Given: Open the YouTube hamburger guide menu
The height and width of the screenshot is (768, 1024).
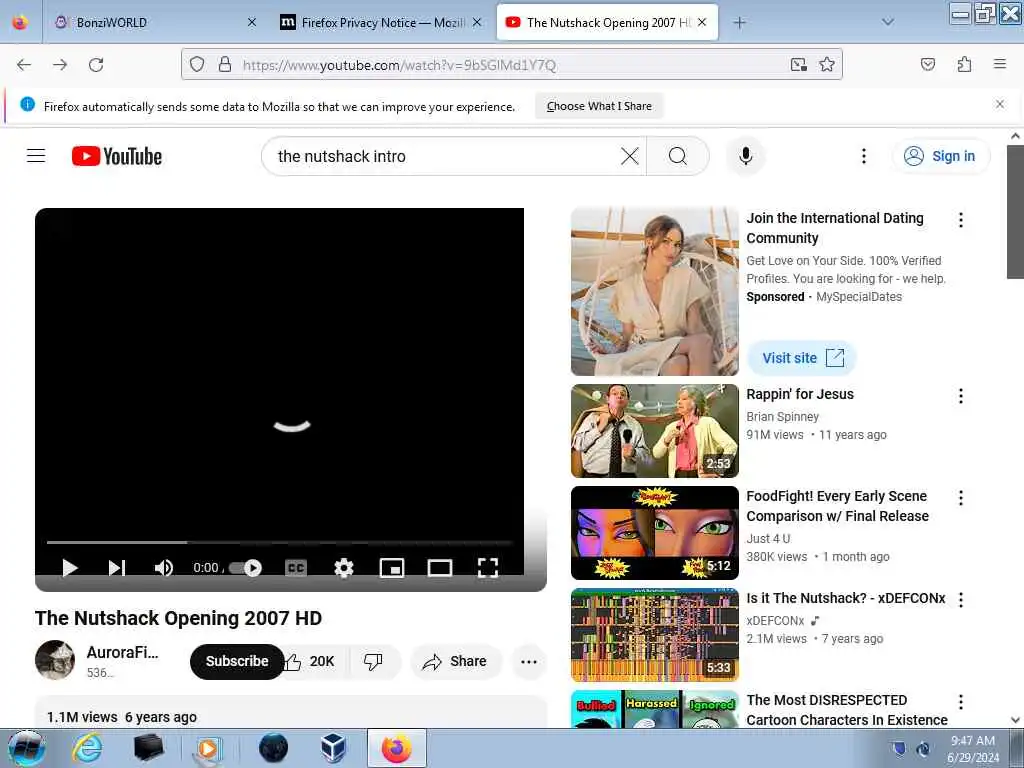Looking at the screenshot, I should [36, 156].
